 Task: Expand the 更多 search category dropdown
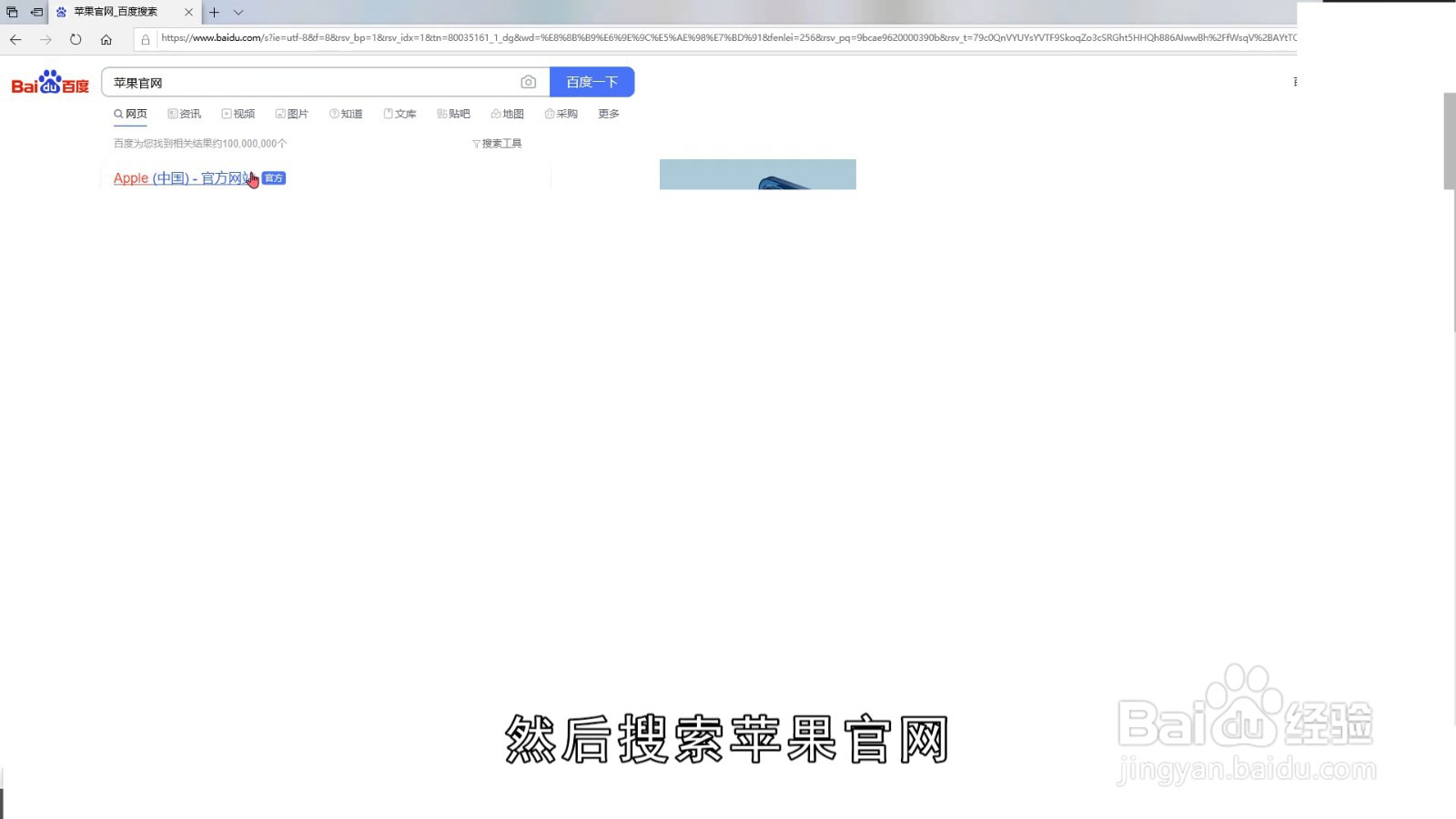[608, 113]
